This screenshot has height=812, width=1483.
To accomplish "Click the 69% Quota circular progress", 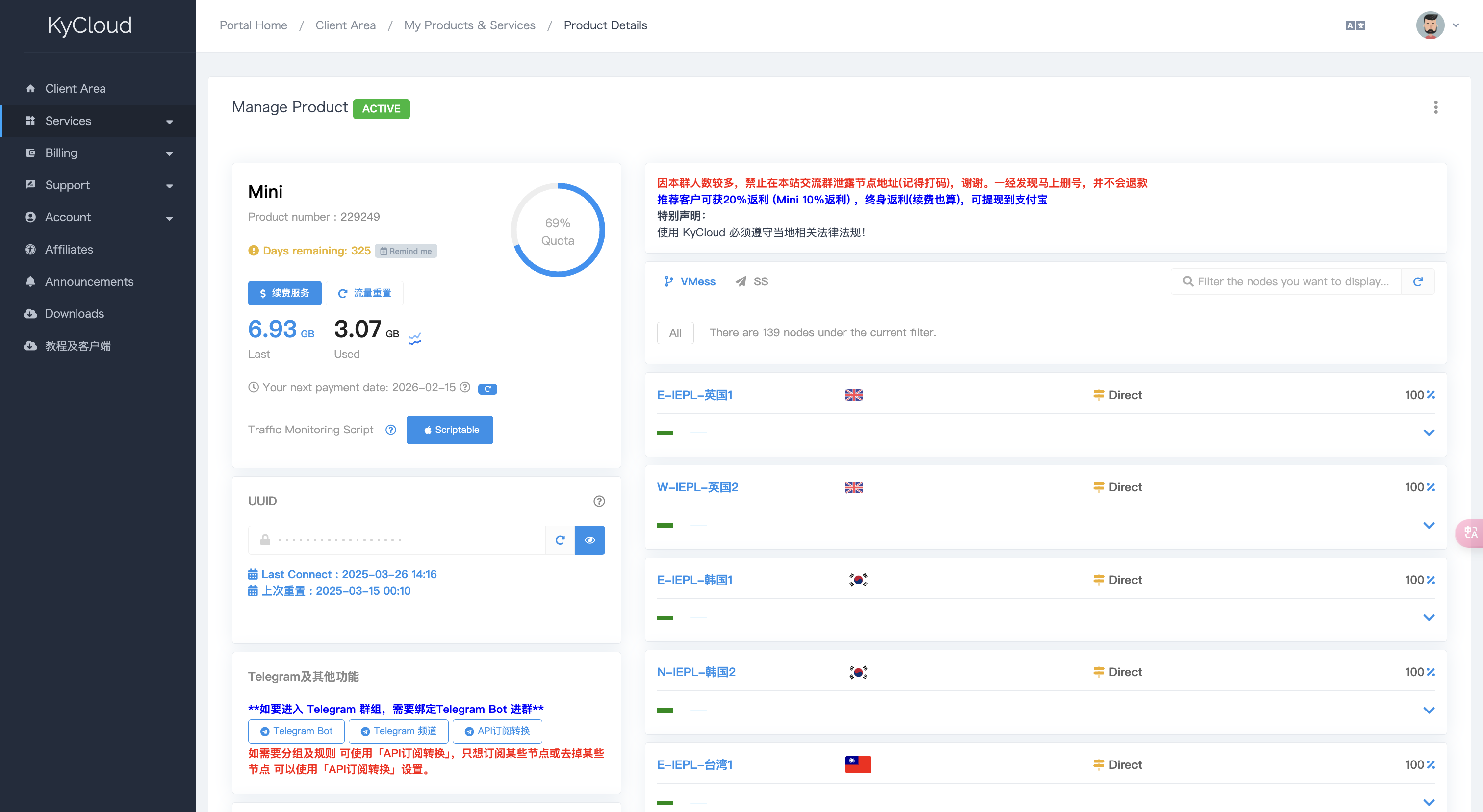I will (x=557, y=230).
